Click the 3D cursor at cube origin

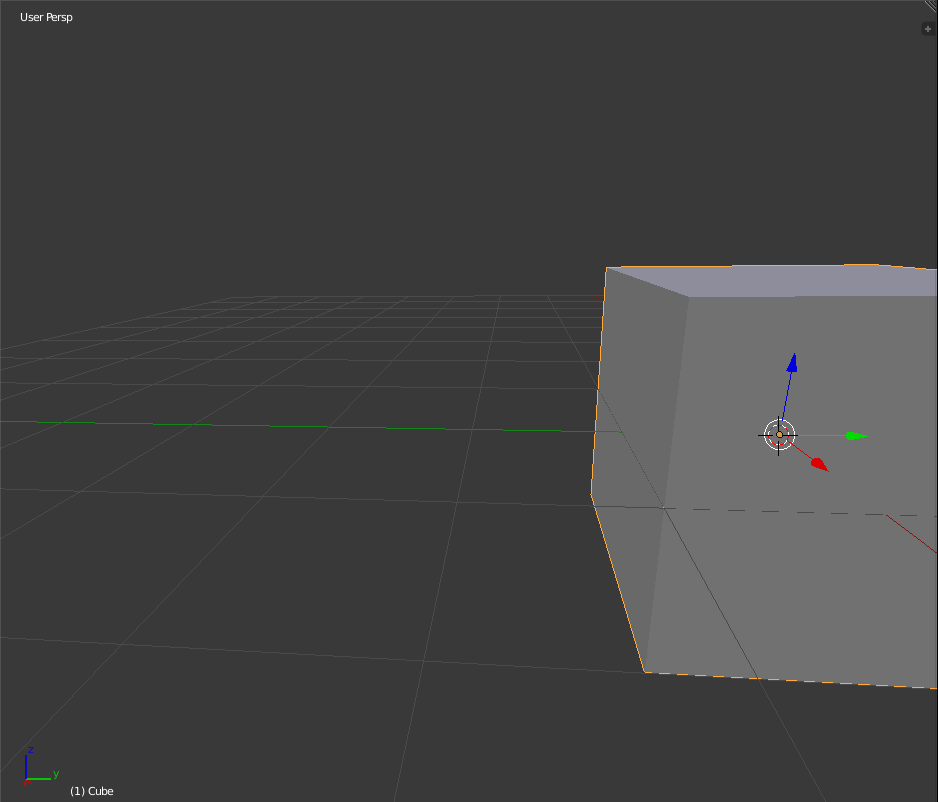point(779,435)
